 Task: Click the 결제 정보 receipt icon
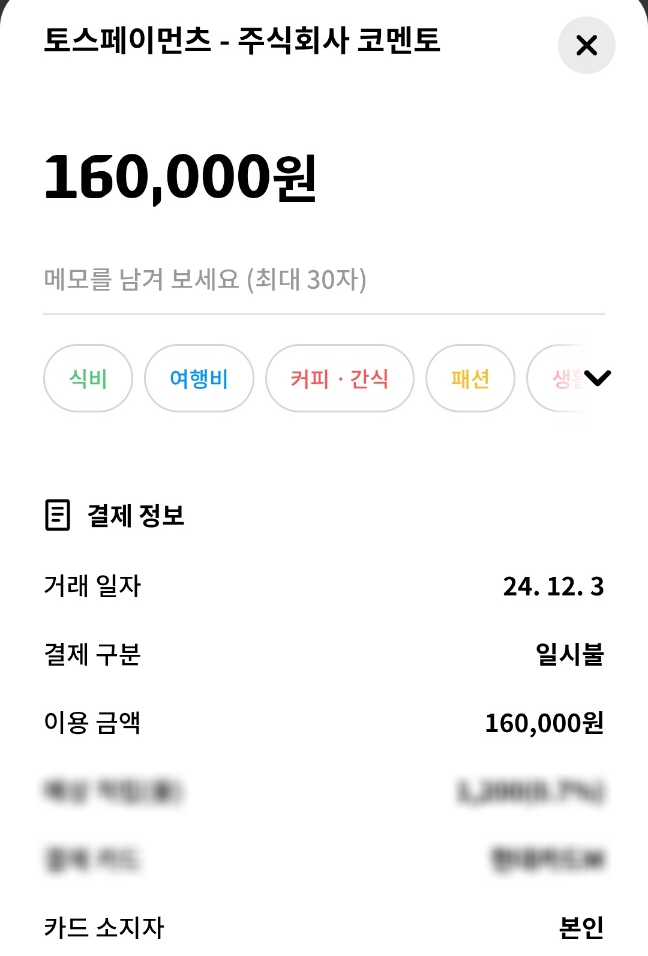coord(59,516)
